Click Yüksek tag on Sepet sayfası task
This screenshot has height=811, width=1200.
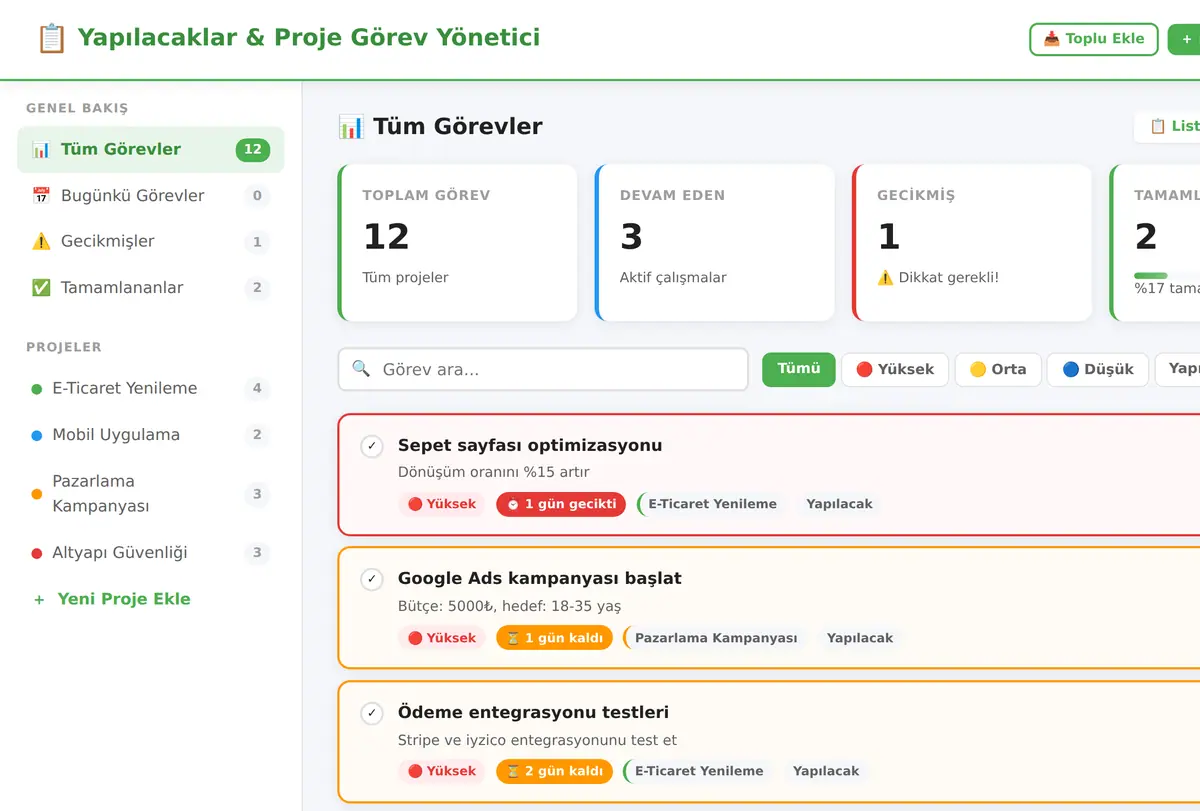[x=442, y=504]
